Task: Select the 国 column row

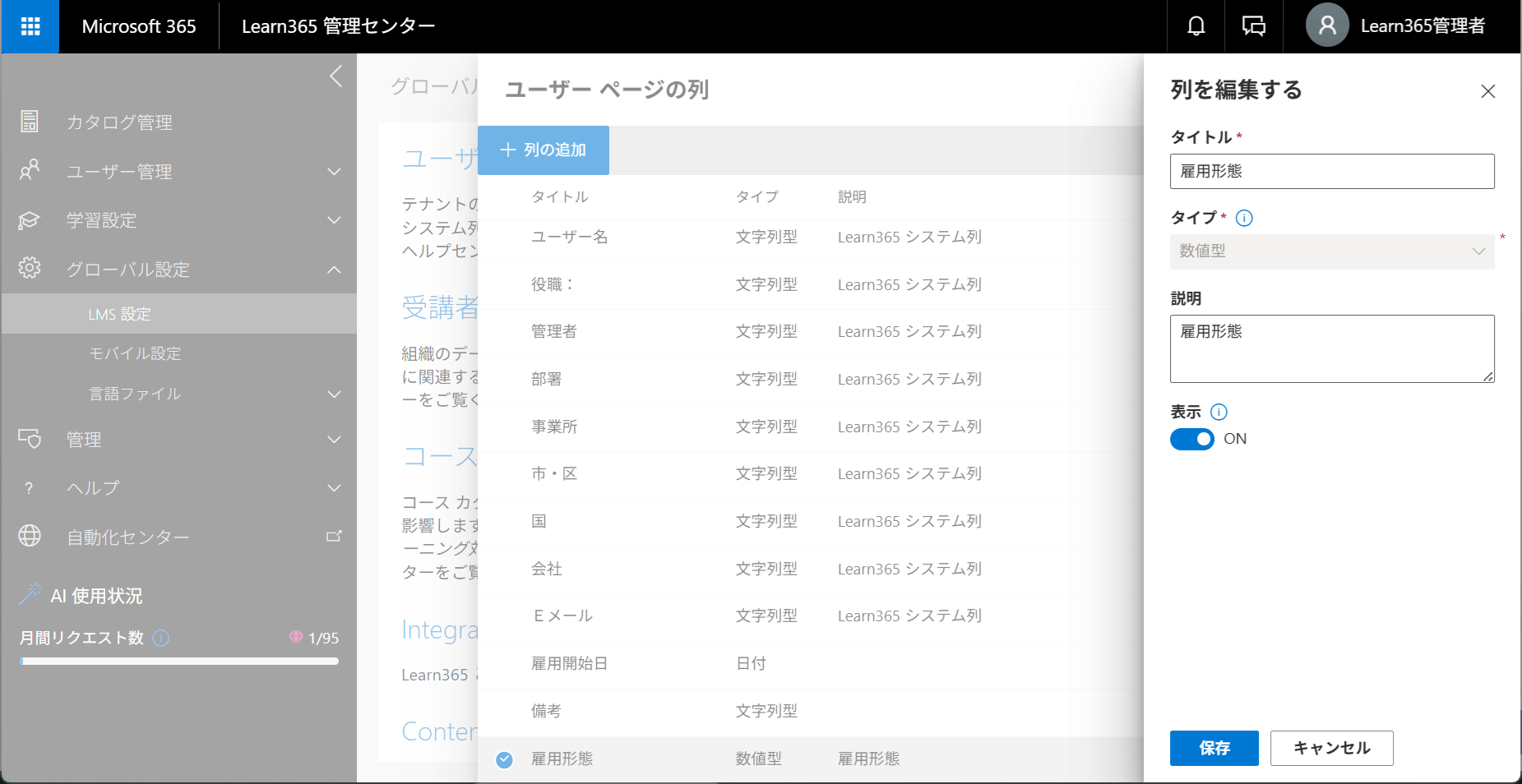Action: (810, 522)
